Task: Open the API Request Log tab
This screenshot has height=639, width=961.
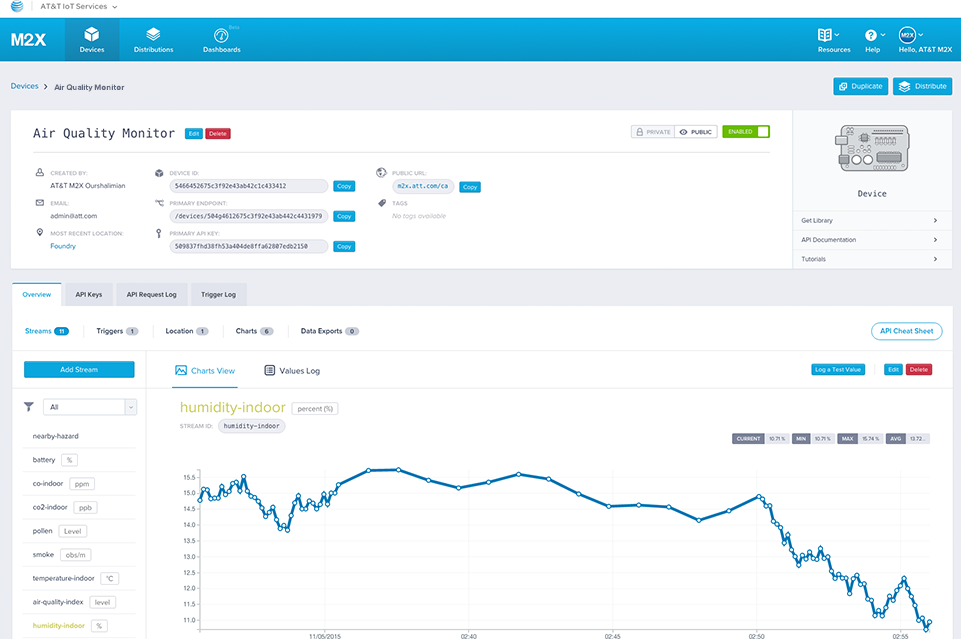Action: (151, 295)
